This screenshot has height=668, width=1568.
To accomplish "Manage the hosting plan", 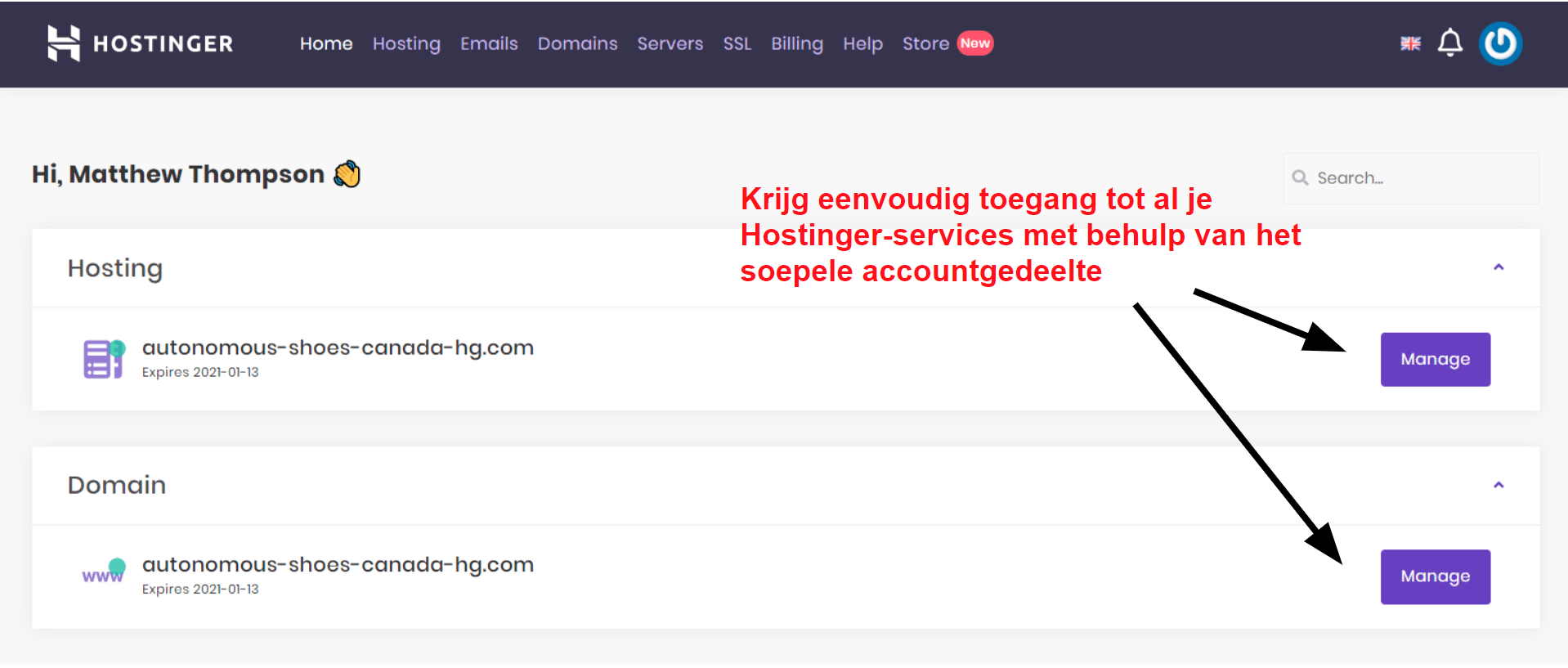I will (1436, 359).
